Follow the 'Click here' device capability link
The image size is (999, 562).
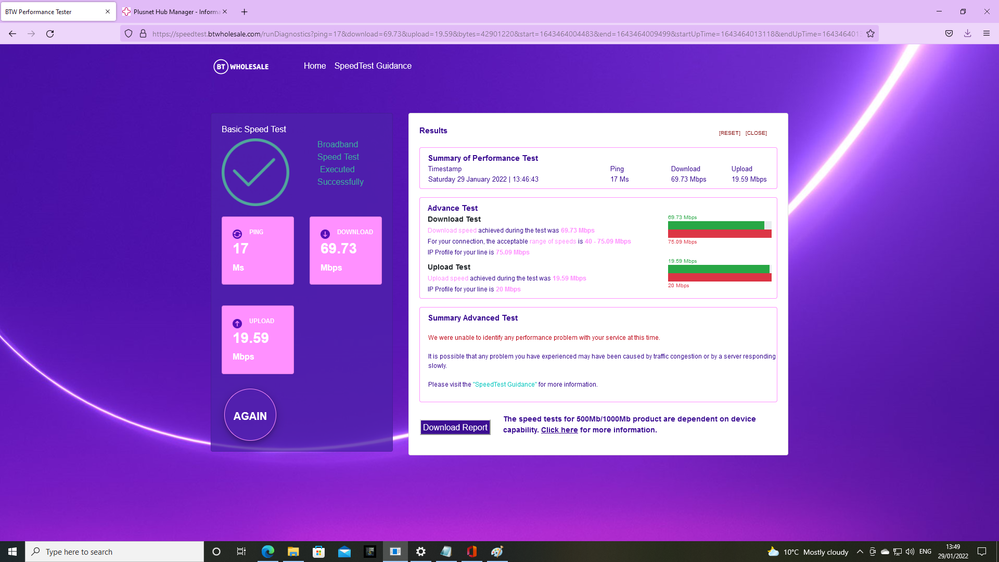(559, 430)
